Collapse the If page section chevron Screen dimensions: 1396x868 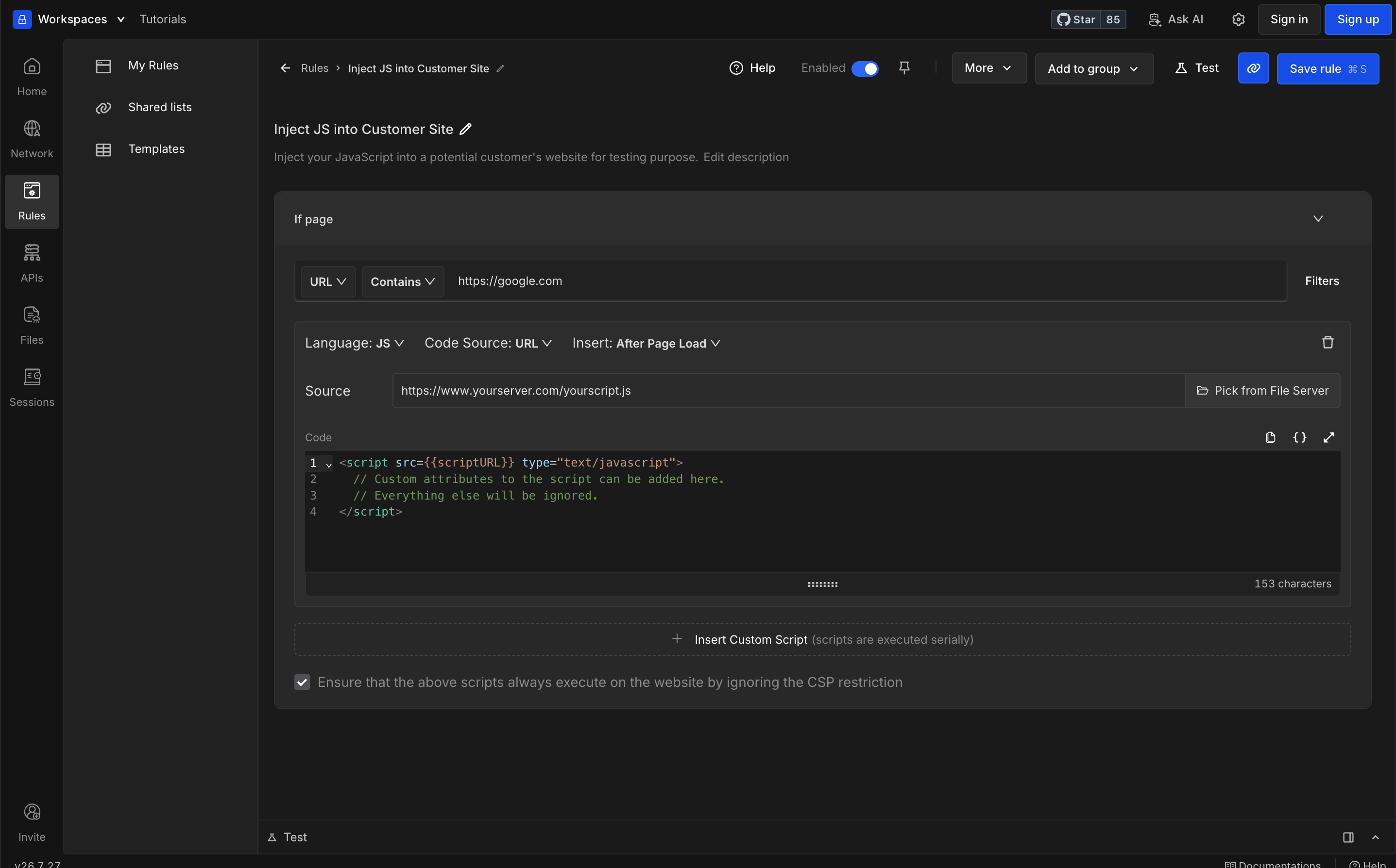coord(1318,219)
